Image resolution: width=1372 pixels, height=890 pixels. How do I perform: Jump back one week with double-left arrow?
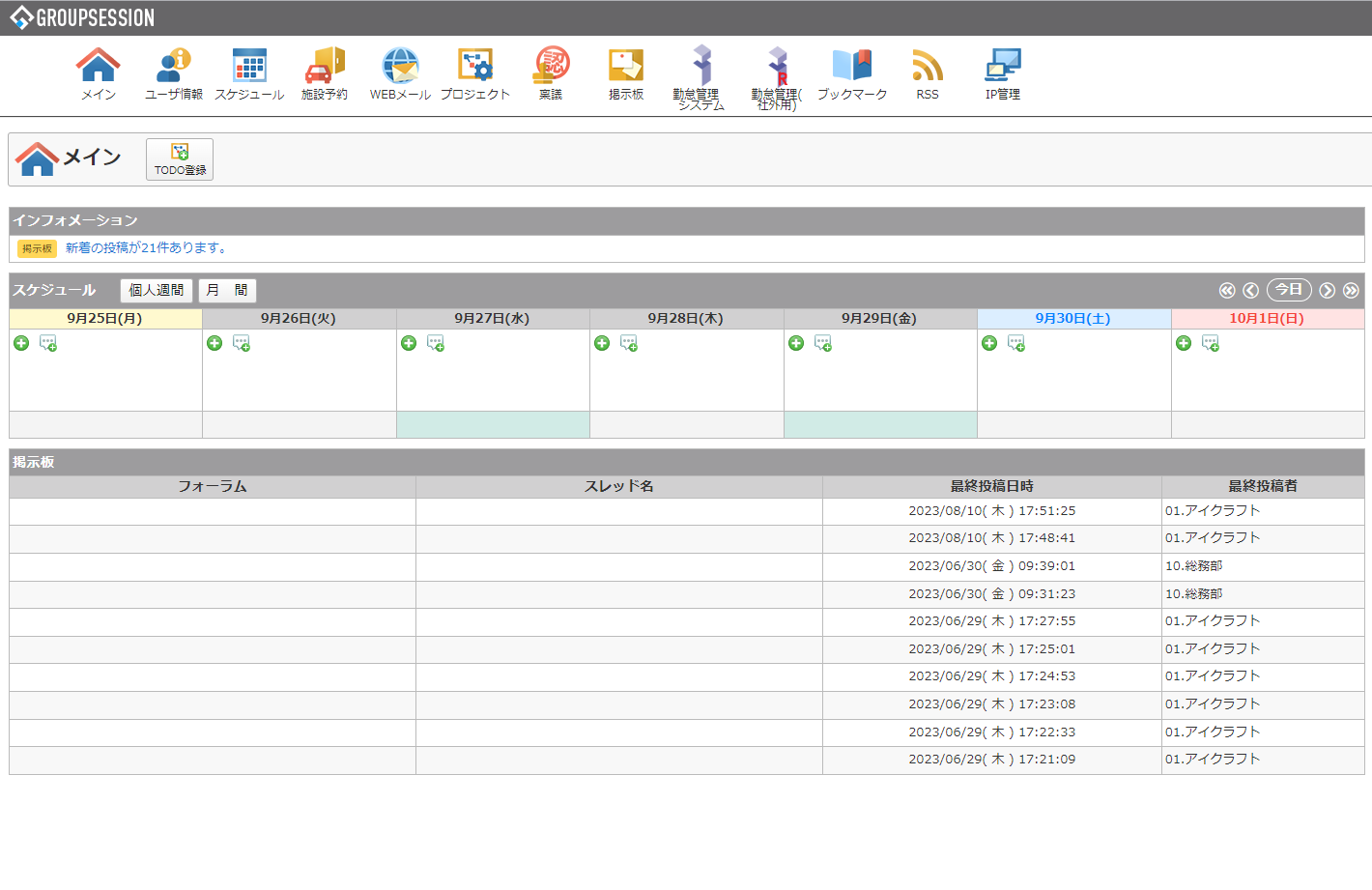tap(1227, 290)
